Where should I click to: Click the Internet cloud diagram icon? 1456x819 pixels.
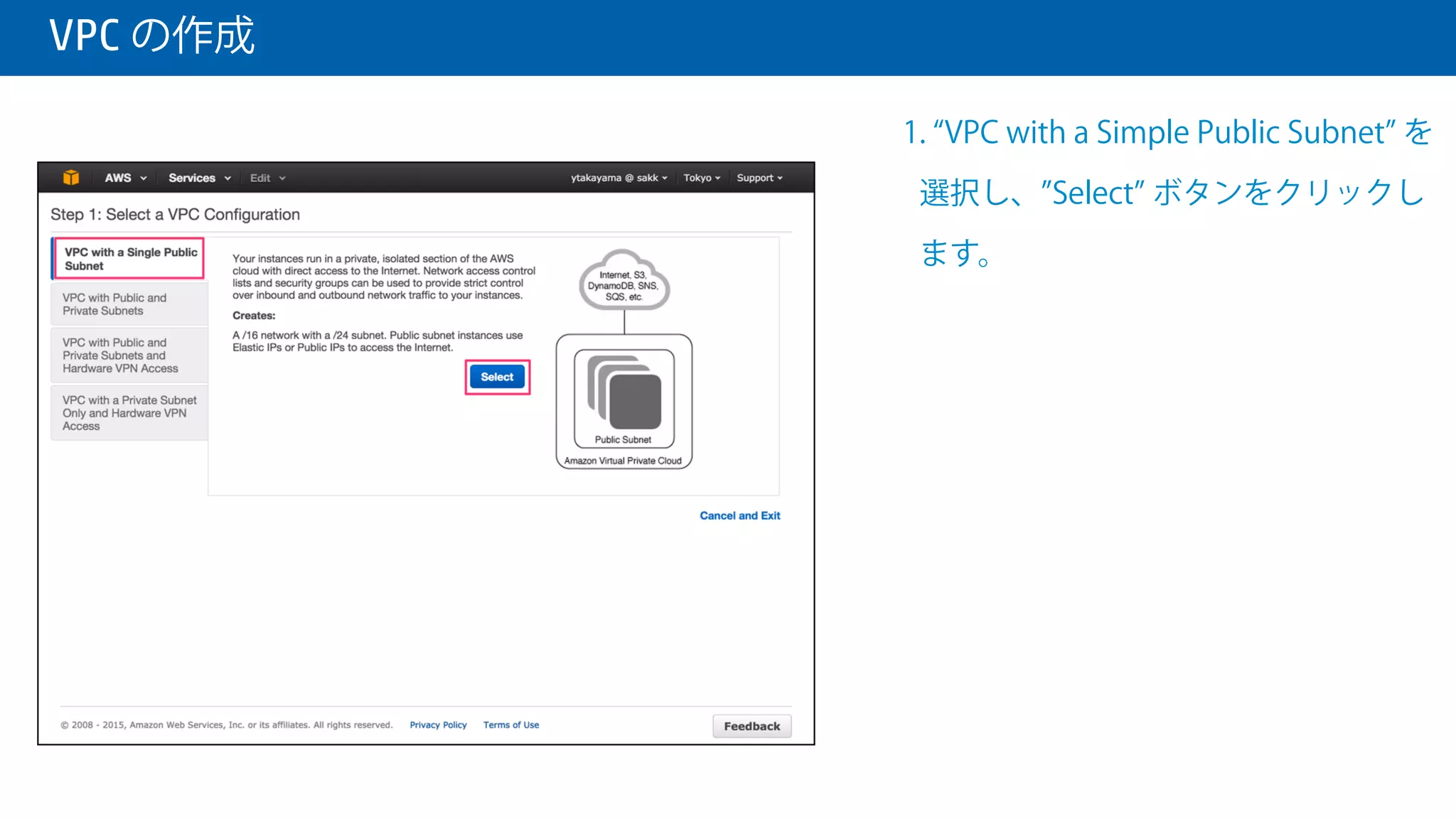click(624, 280)
